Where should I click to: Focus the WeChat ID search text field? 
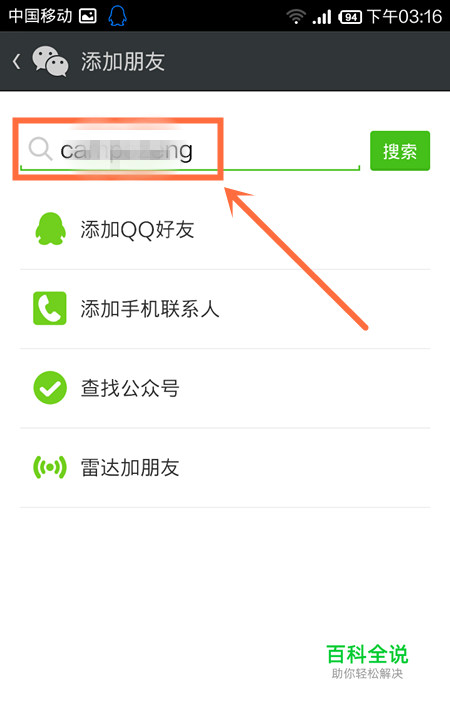click(x=190, y=150)
